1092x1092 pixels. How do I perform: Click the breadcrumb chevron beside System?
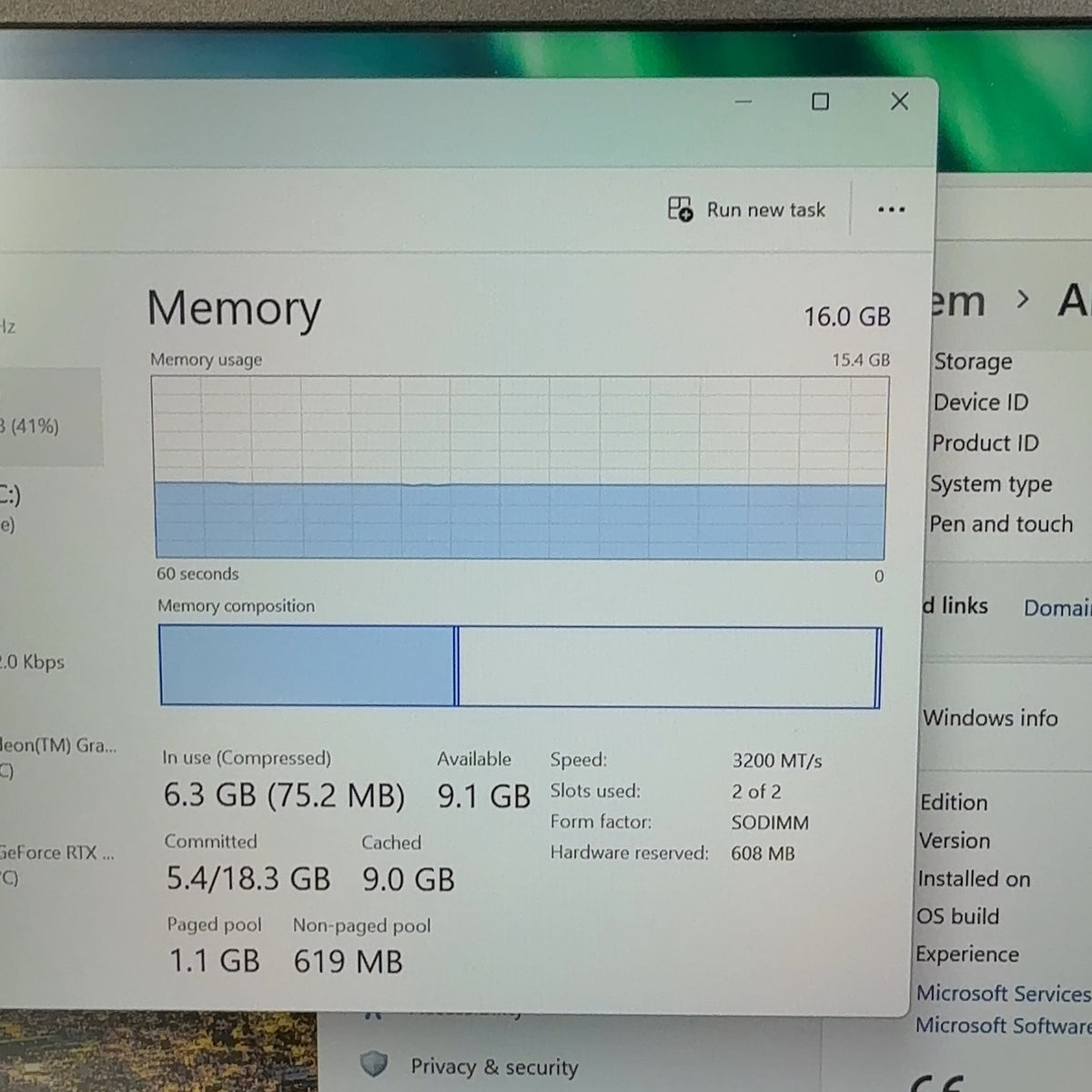click(1023, 298)
